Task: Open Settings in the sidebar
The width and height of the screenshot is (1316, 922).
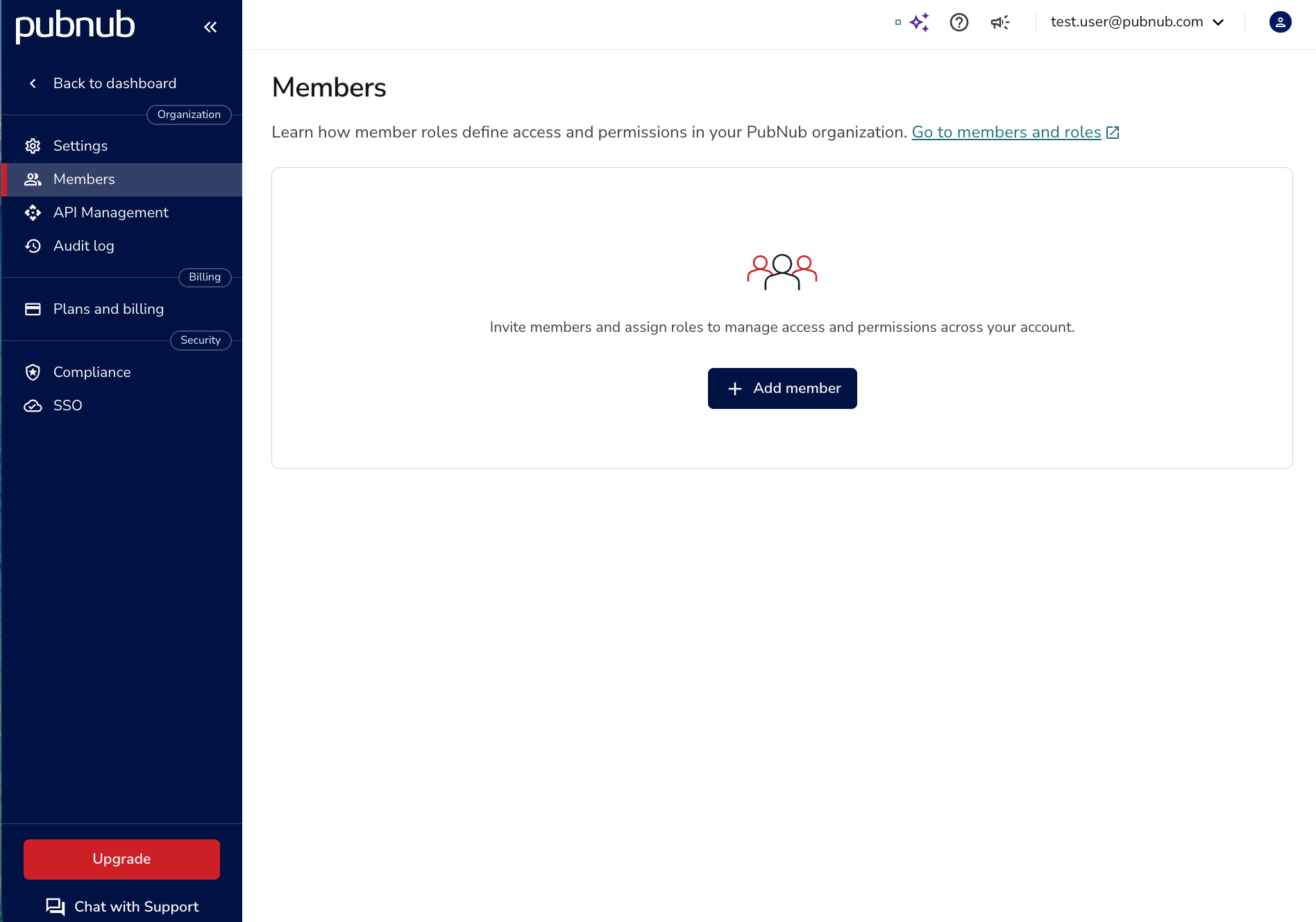Action: click(122, 146)
